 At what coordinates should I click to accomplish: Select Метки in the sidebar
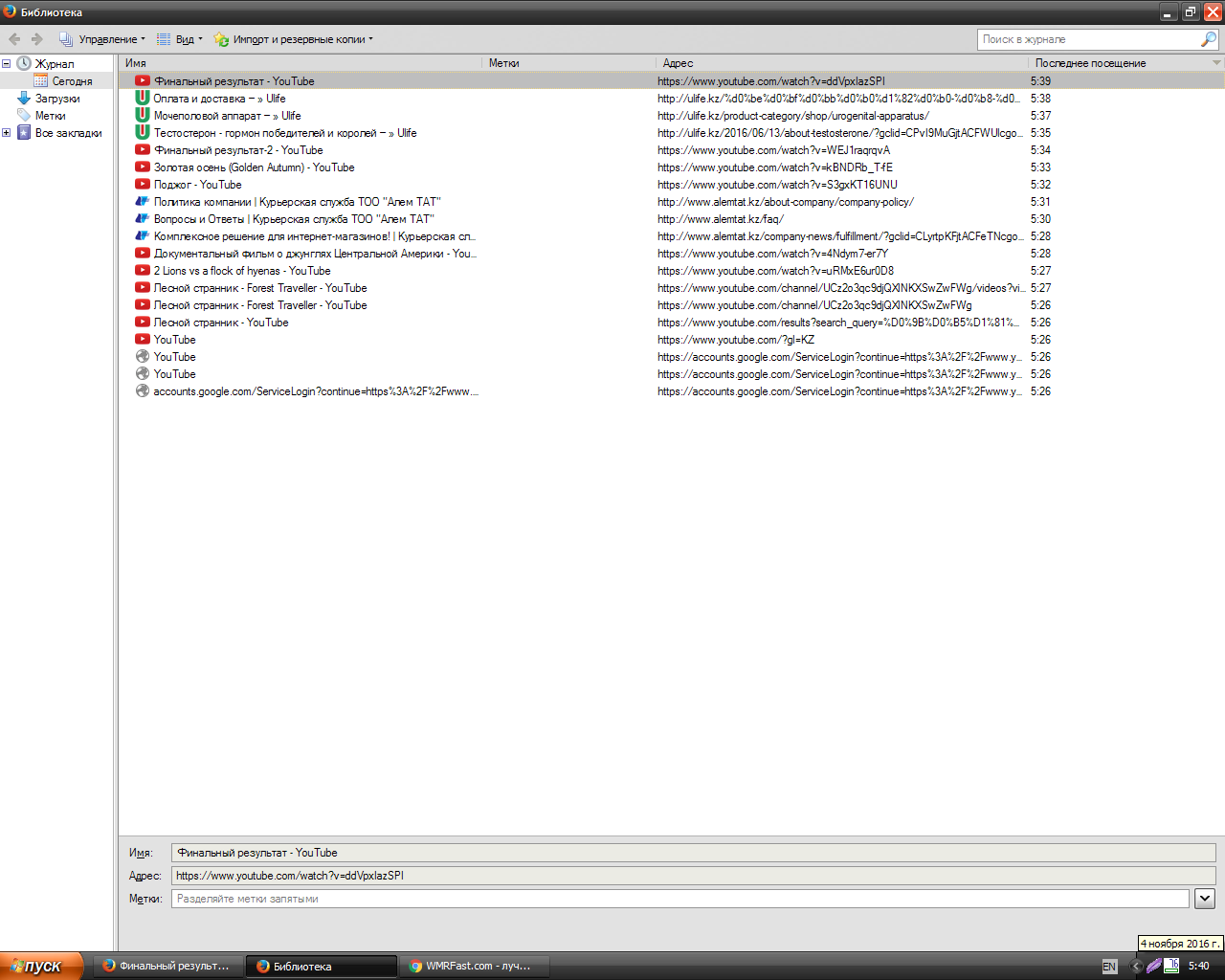(51, 116)
